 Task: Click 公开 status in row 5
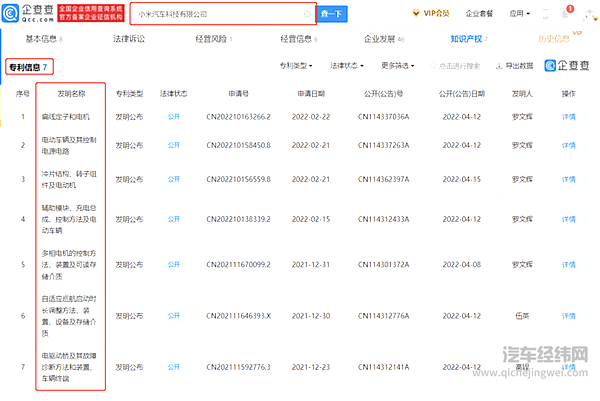click(x=173, y=265)
